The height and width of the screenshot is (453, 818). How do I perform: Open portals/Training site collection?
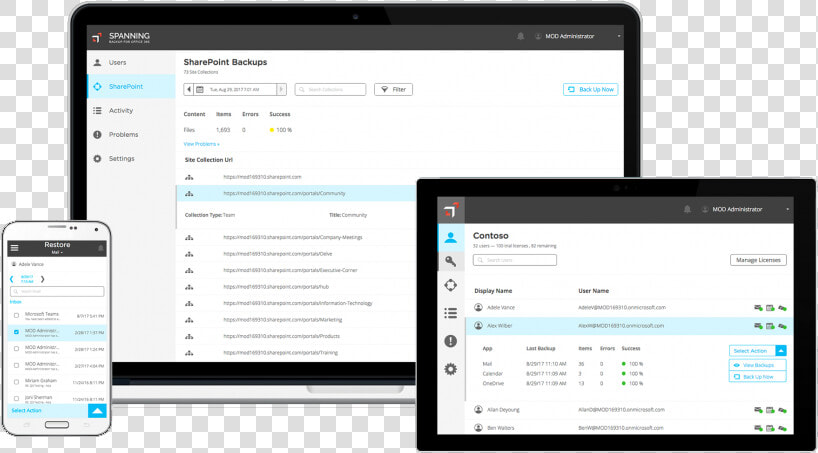281,353
